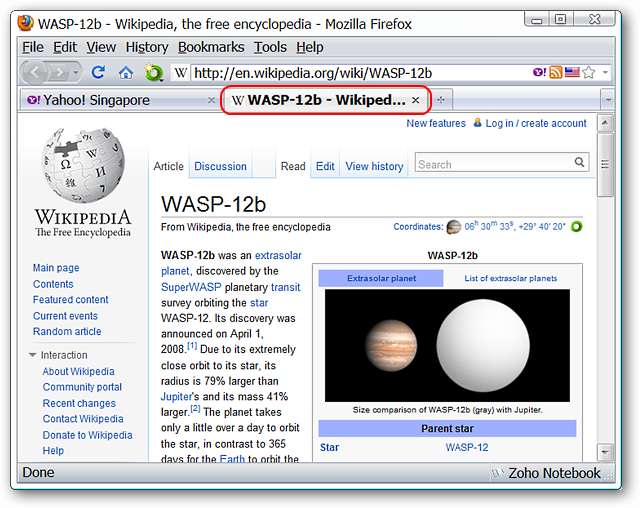Viewport: 640px width, 508px height.
Task: Select the Article tab
Action: (x=169, y=166)
